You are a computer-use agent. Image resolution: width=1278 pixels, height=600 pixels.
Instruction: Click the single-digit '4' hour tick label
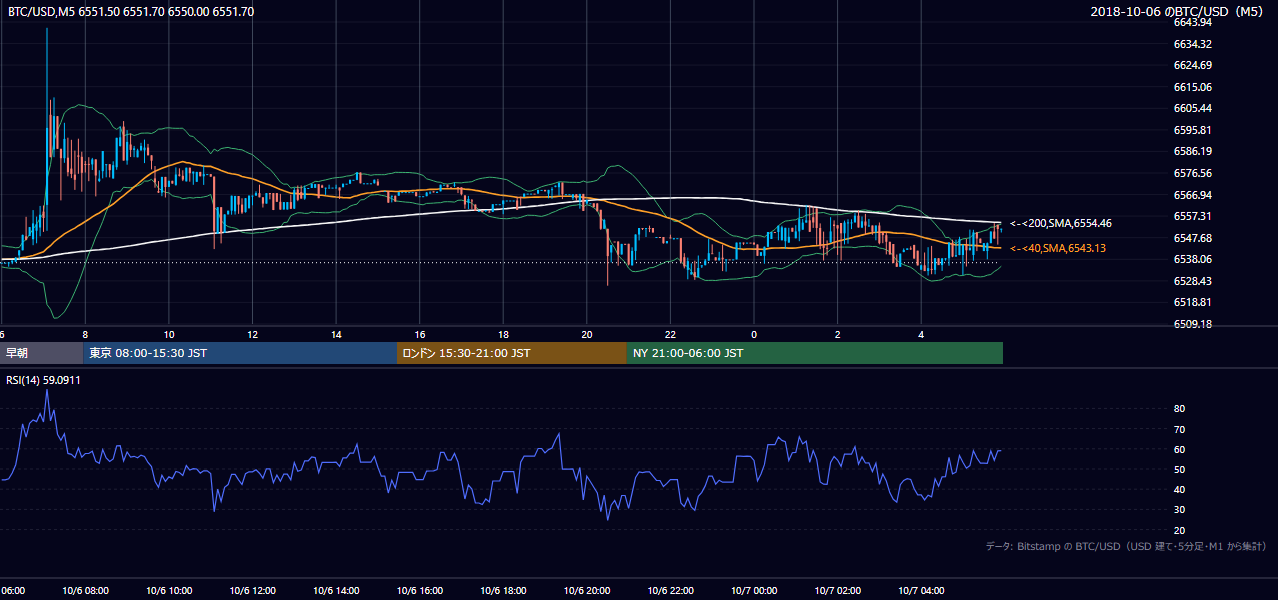[x=922, y=334]
